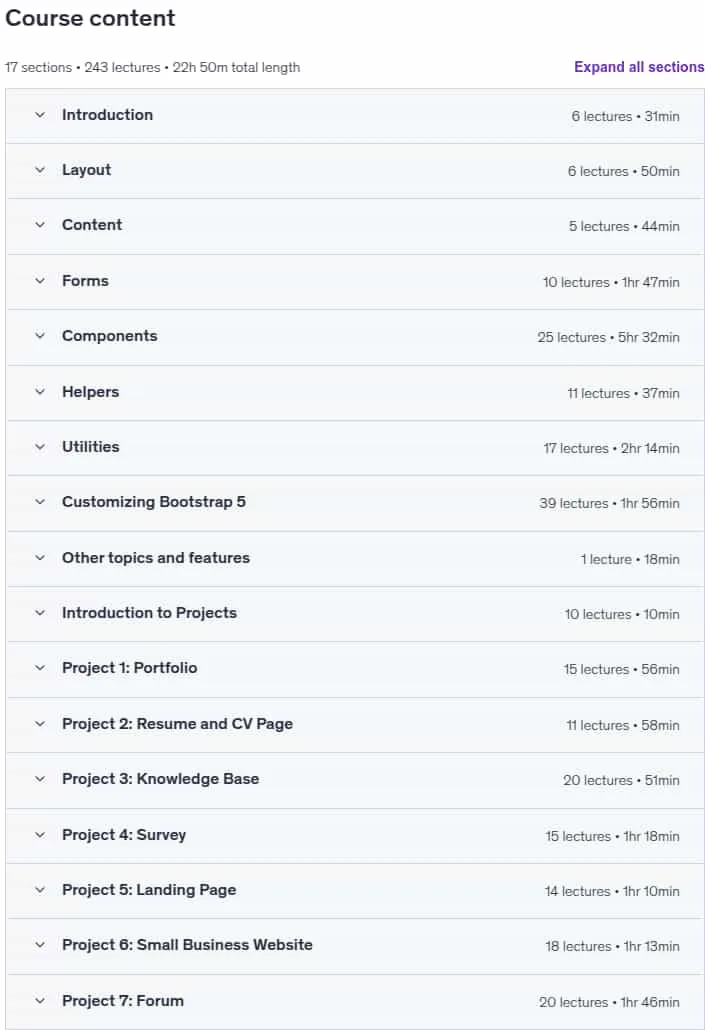
Task: Expand the Introduction section chevron
Action: pos(40,115)
